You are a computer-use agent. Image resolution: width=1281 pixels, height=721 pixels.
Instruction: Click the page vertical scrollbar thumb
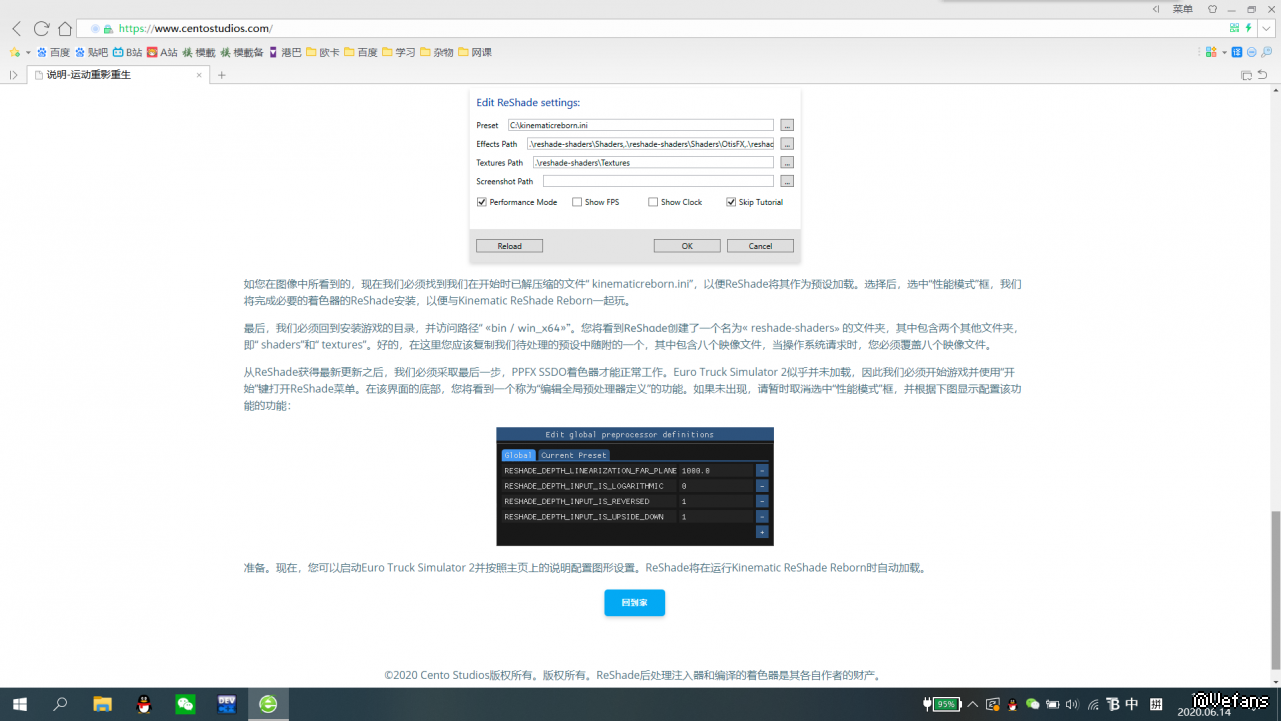pos(1275,590)
